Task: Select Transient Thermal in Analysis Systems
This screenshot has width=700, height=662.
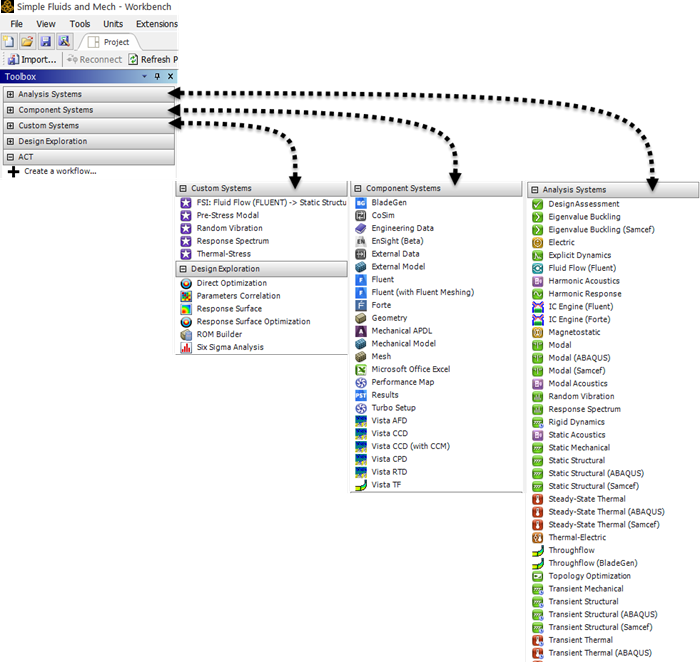Action: point(580,641)
